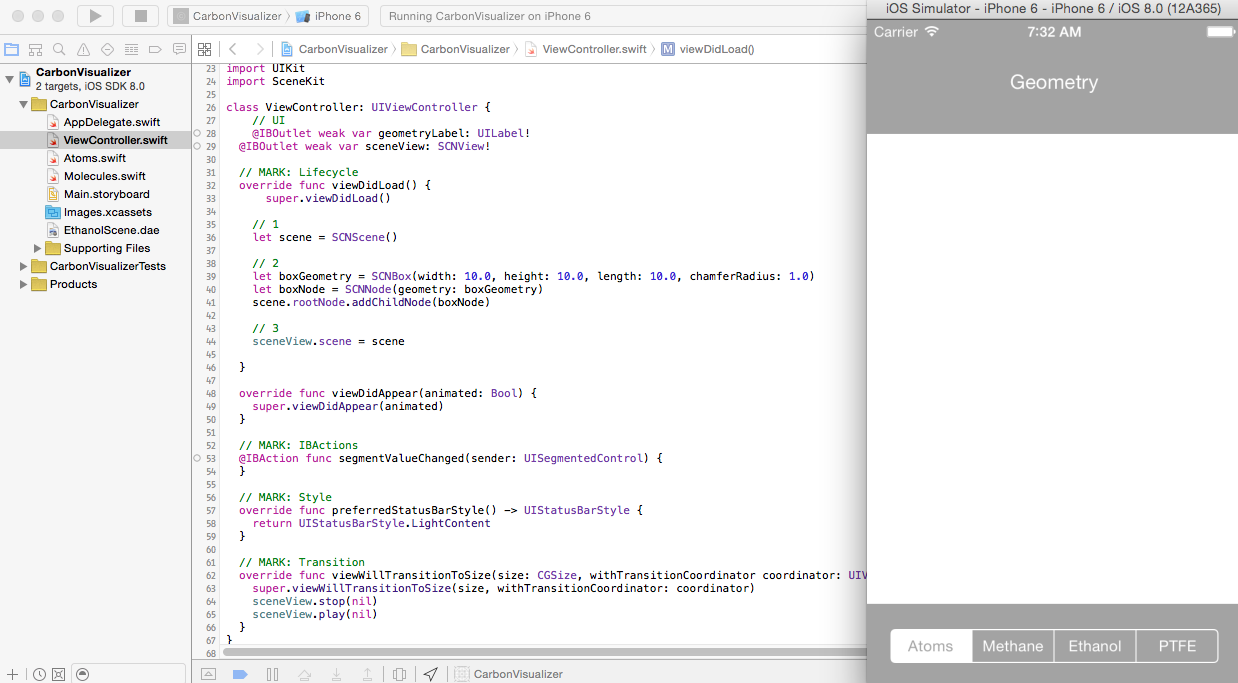The image size is (1238, 683).
Task: Toggle source-control status file filter
Action: [58, 674]
